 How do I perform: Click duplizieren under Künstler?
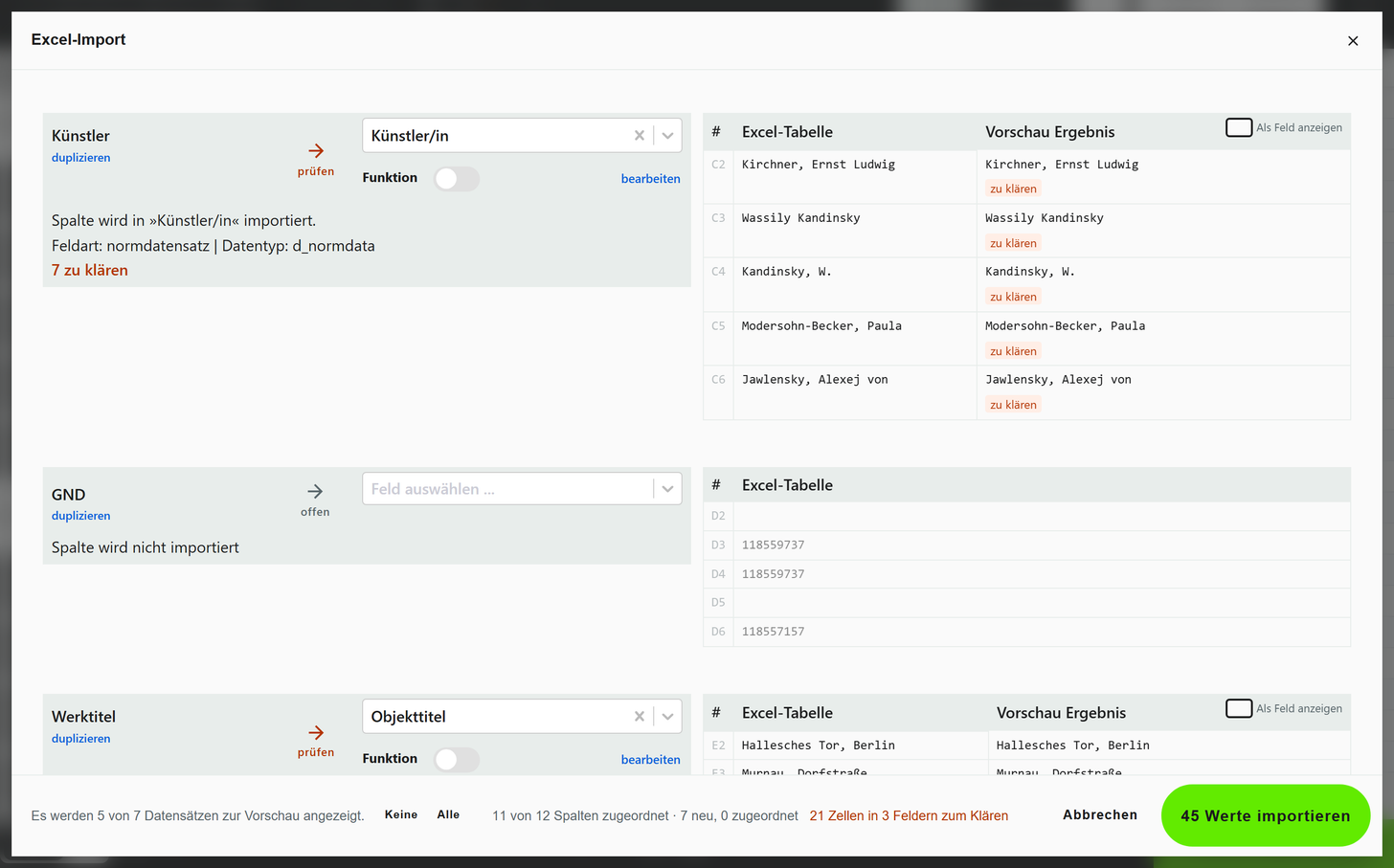80,158
